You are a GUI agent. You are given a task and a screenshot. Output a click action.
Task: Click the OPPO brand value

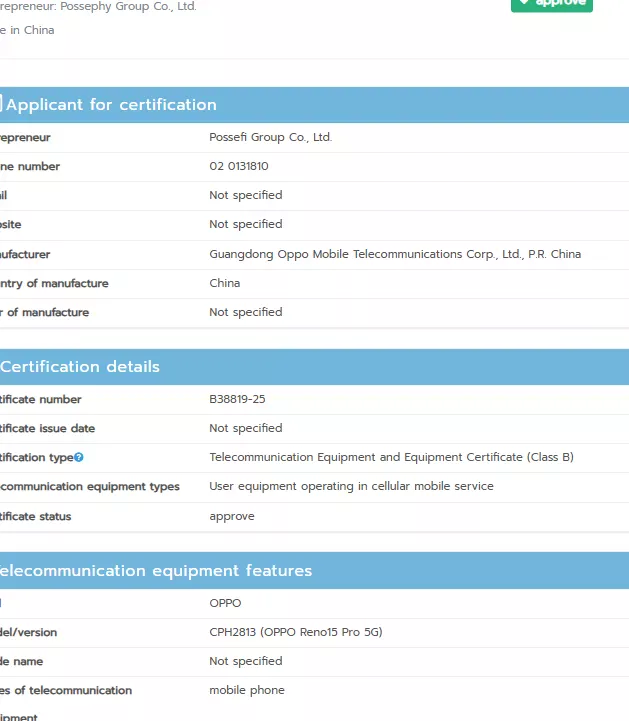coord(225,603)
